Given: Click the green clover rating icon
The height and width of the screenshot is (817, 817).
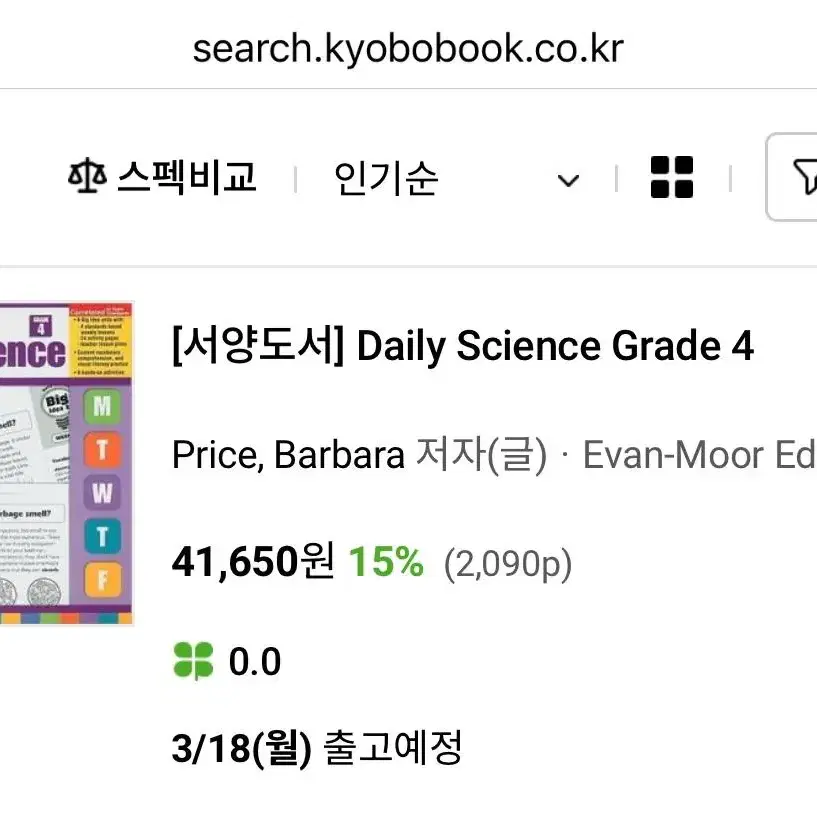Looking at the screenshot, I should coord(193,661).
